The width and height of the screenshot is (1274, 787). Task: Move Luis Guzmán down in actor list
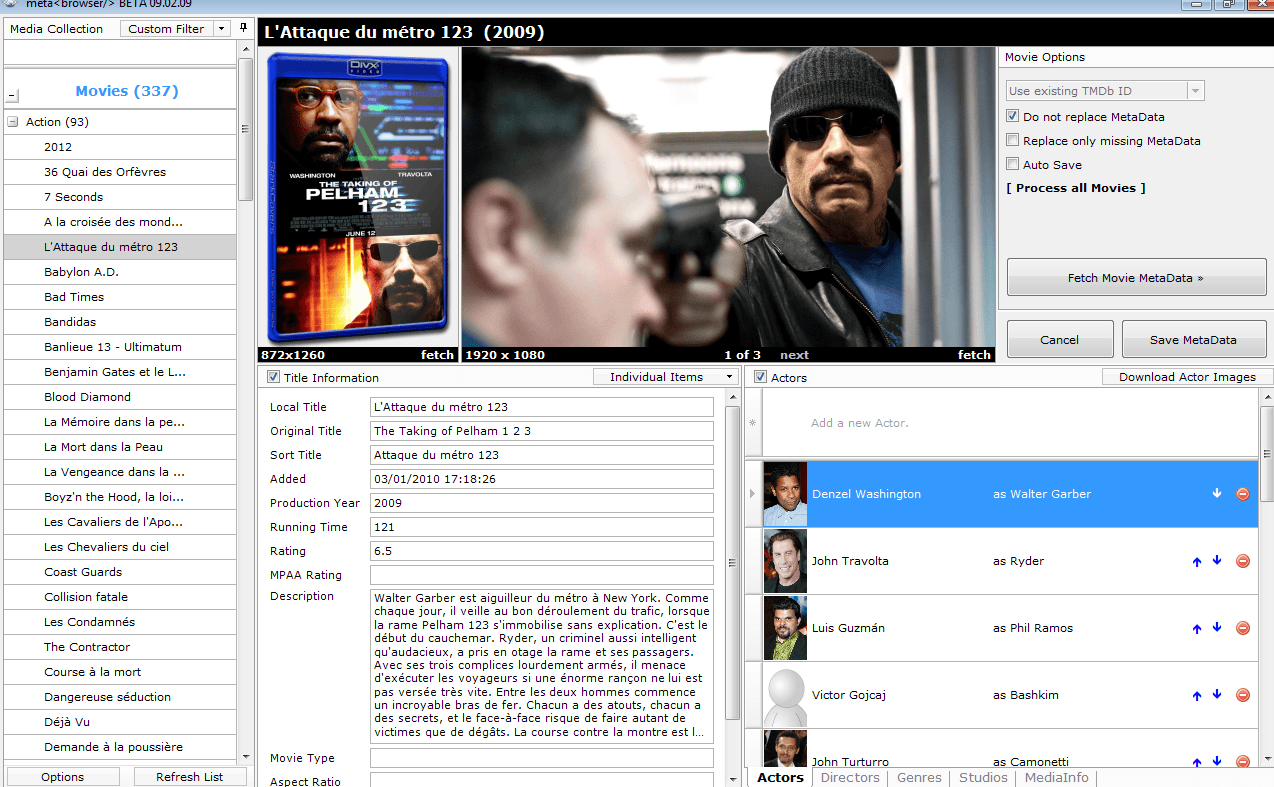(1217, 628)
